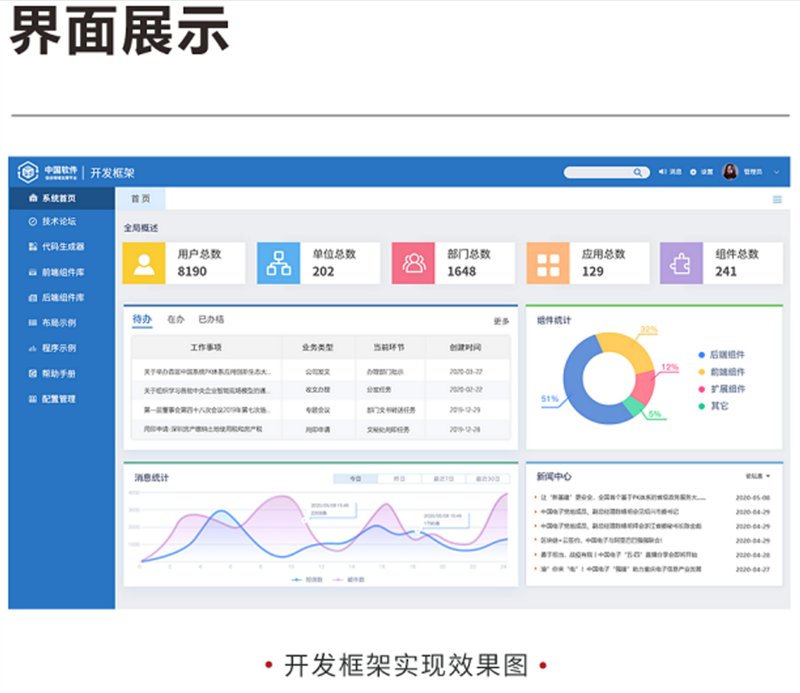Click the 单位总数 value 202
The height and width of the screenshot is (693, 800).
click(x=323, y=271)
